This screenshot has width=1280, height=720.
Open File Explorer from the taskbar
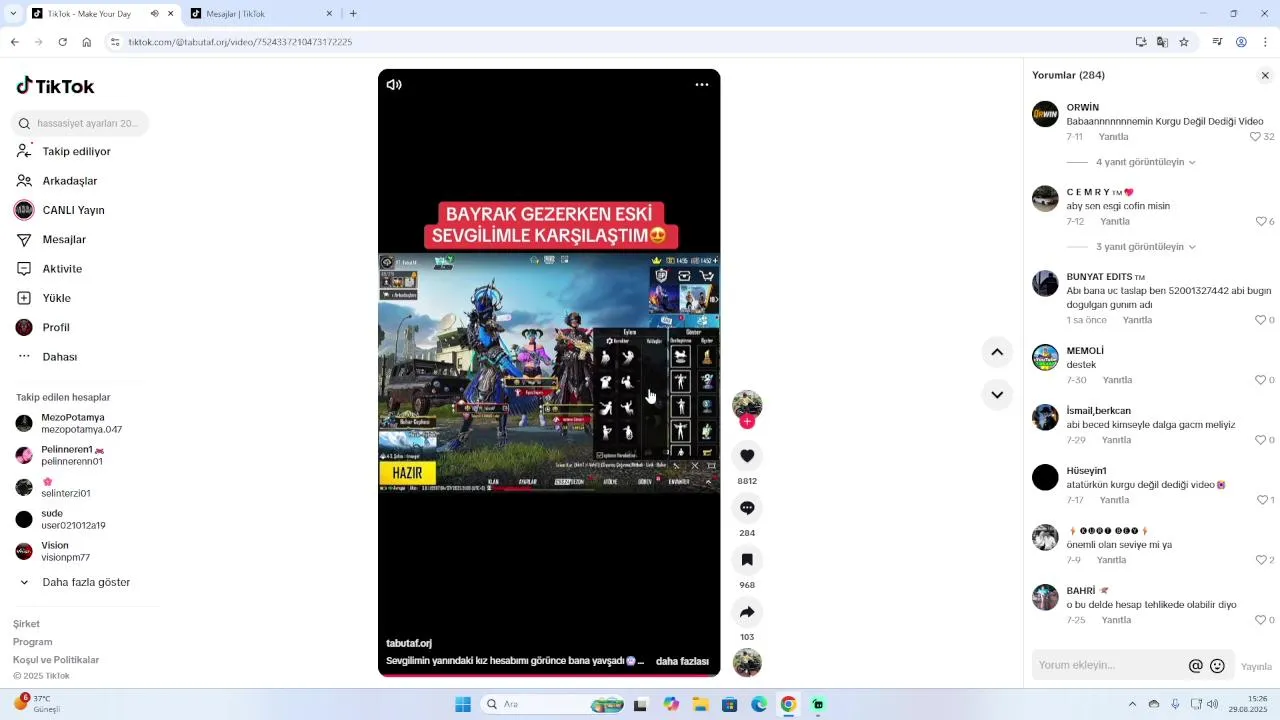(701, 704)
